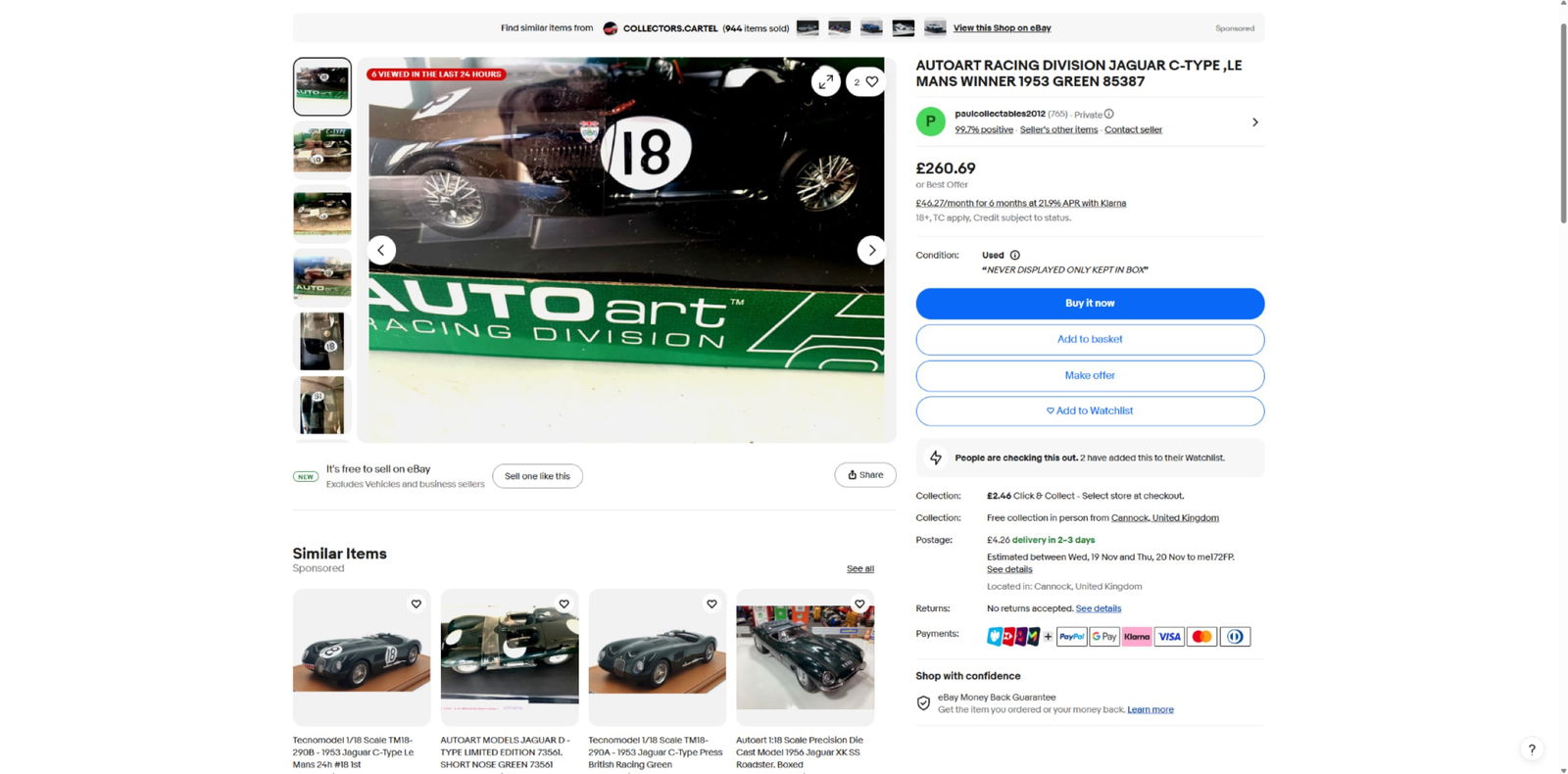
Task: Click Make offer button
Action: [x=1090, y=376]
